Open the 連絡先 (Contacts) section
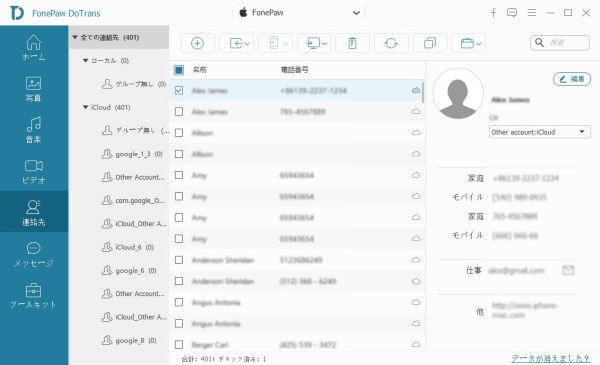The width and height of the screenshot is (600, 365). (34, 212)
